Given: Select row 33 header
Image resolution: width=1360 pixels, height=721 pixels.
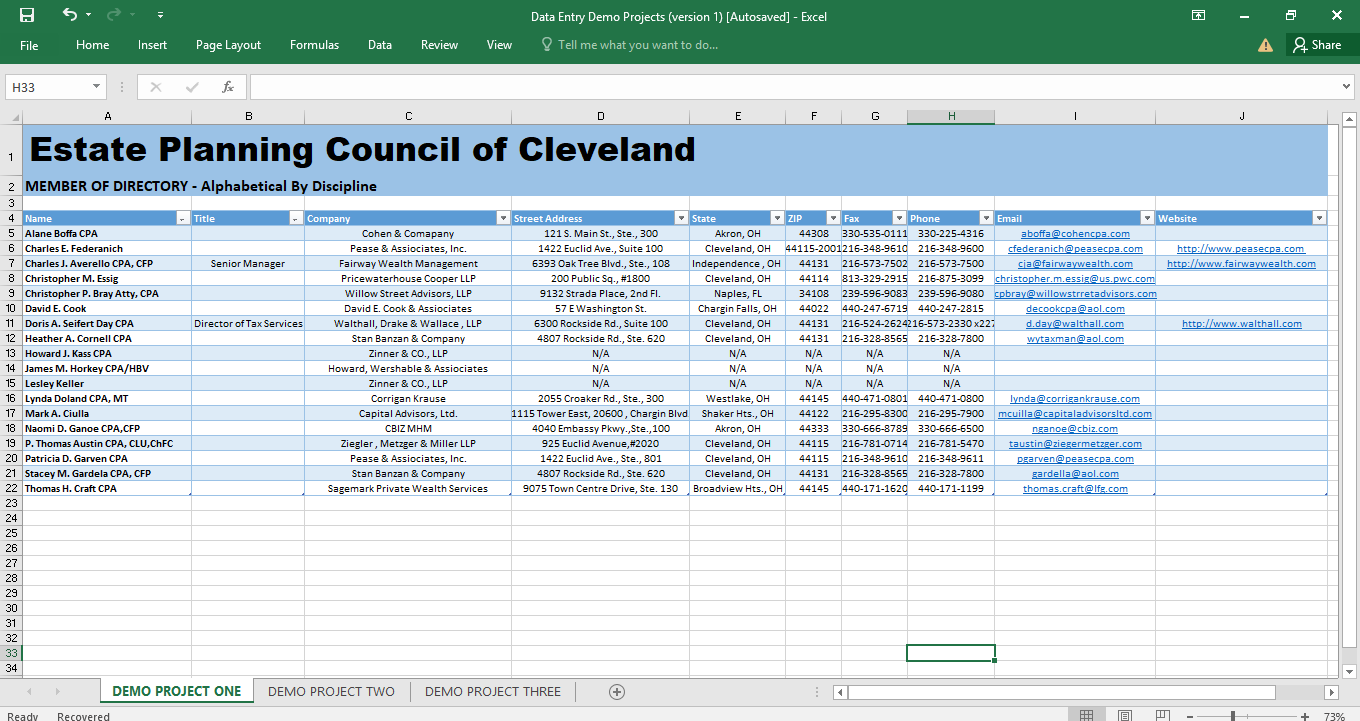Looking at the screenshot, I should tap(11, 652).
